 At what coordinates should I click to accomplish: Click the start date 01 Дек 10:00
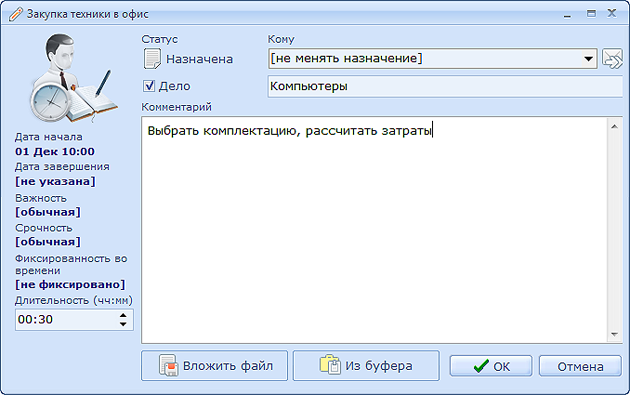tap(55, 151)
